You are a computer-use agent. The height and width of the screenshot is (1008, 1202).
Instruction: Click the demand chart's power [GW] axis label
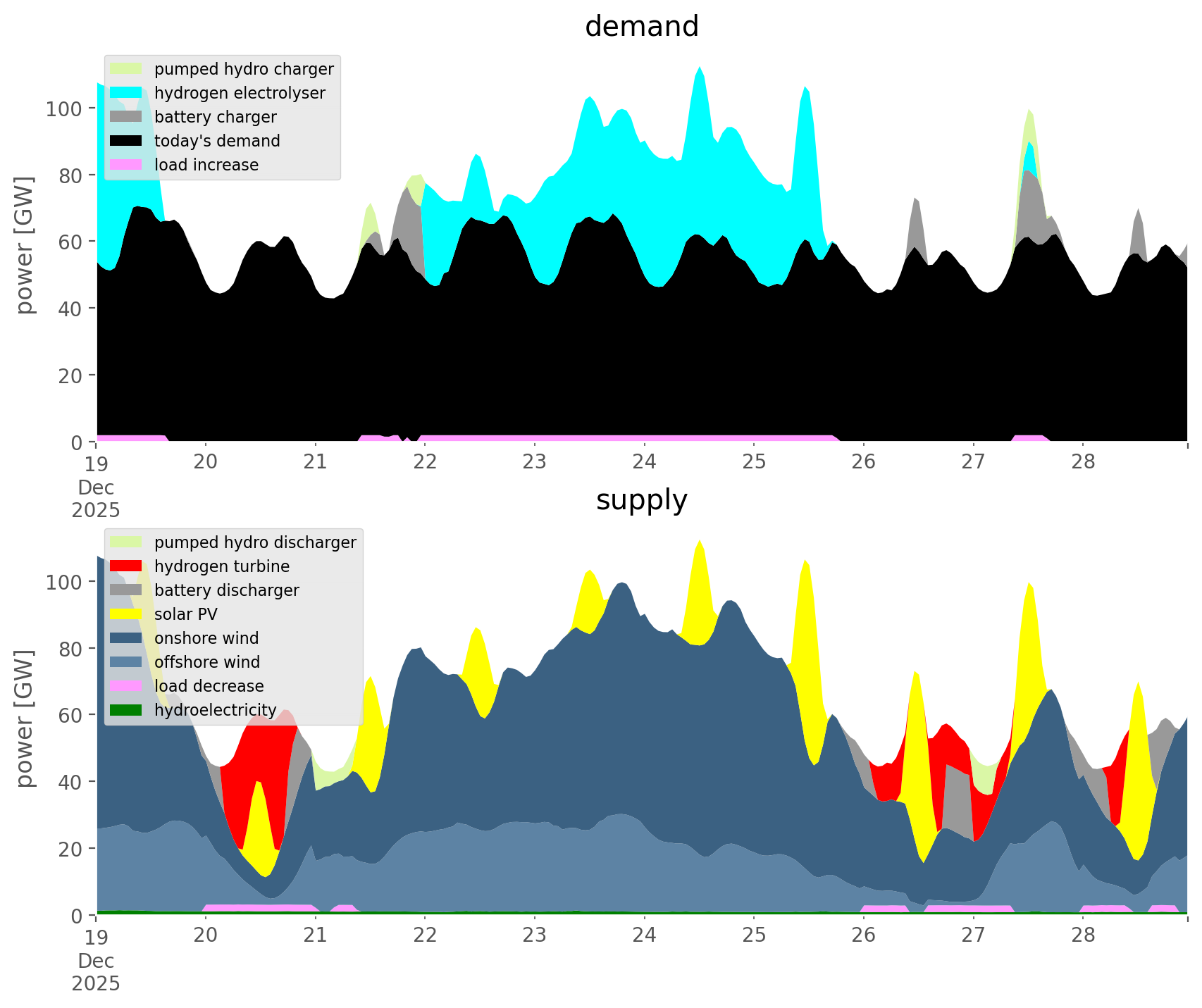pyautogui.click(x=25, y=245)
